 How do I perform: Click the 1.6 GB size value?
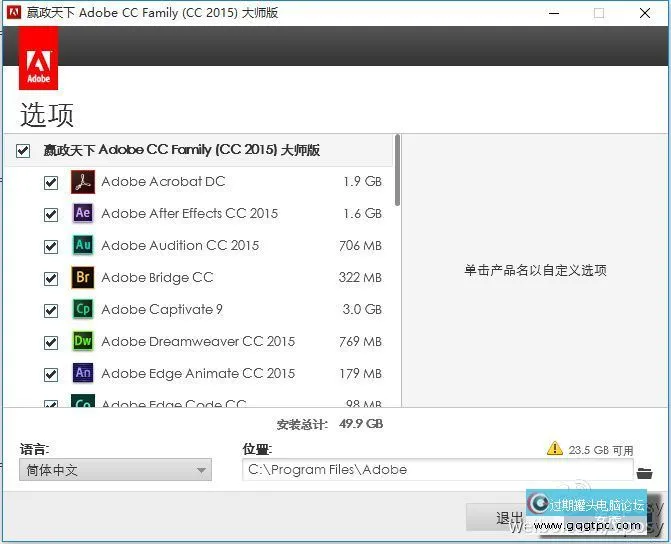pos(362,213)
